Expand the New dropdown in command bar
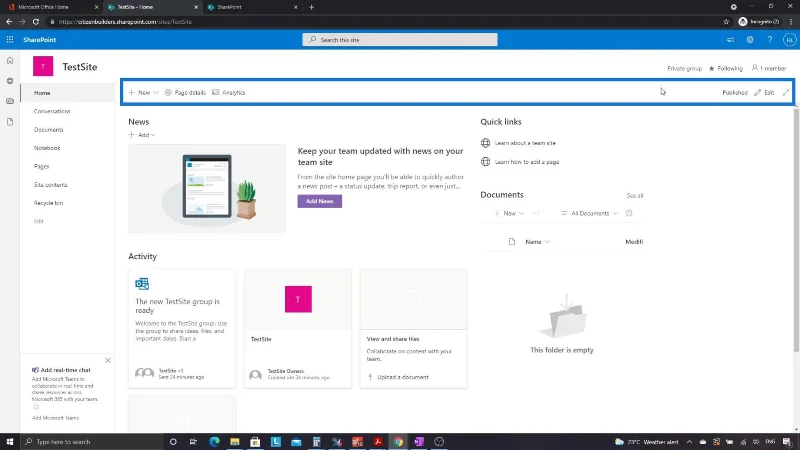The width and height of the screenshot is (800, 450). (x=143, y=92)
